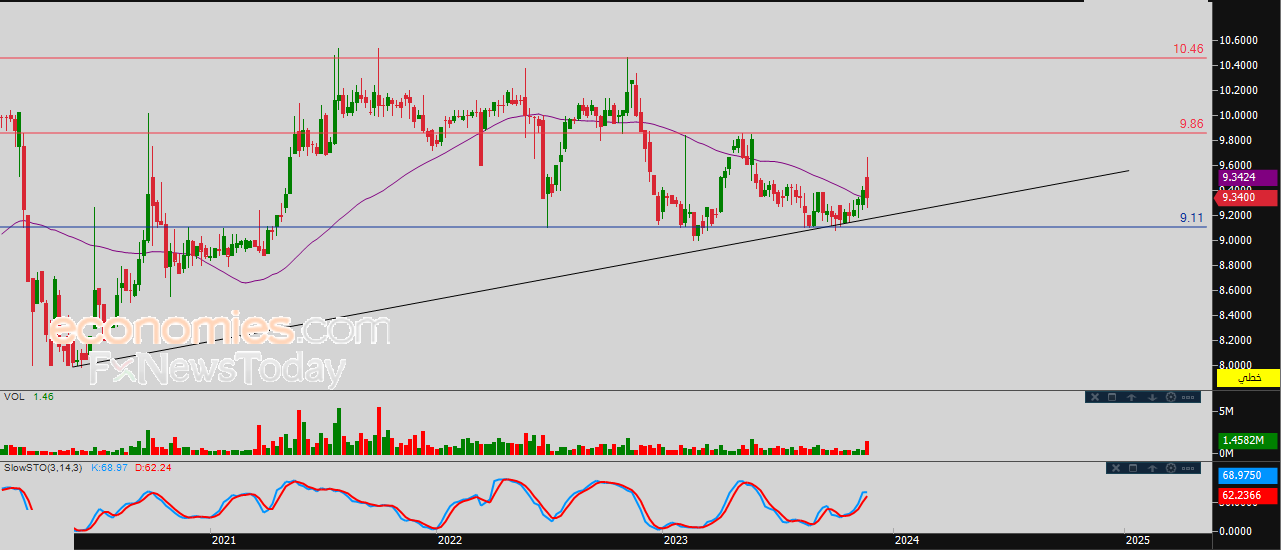Viewport: 1281px width, 550px height.
Task: Move the VOL panel up
Action: [x=1131, y=397]
